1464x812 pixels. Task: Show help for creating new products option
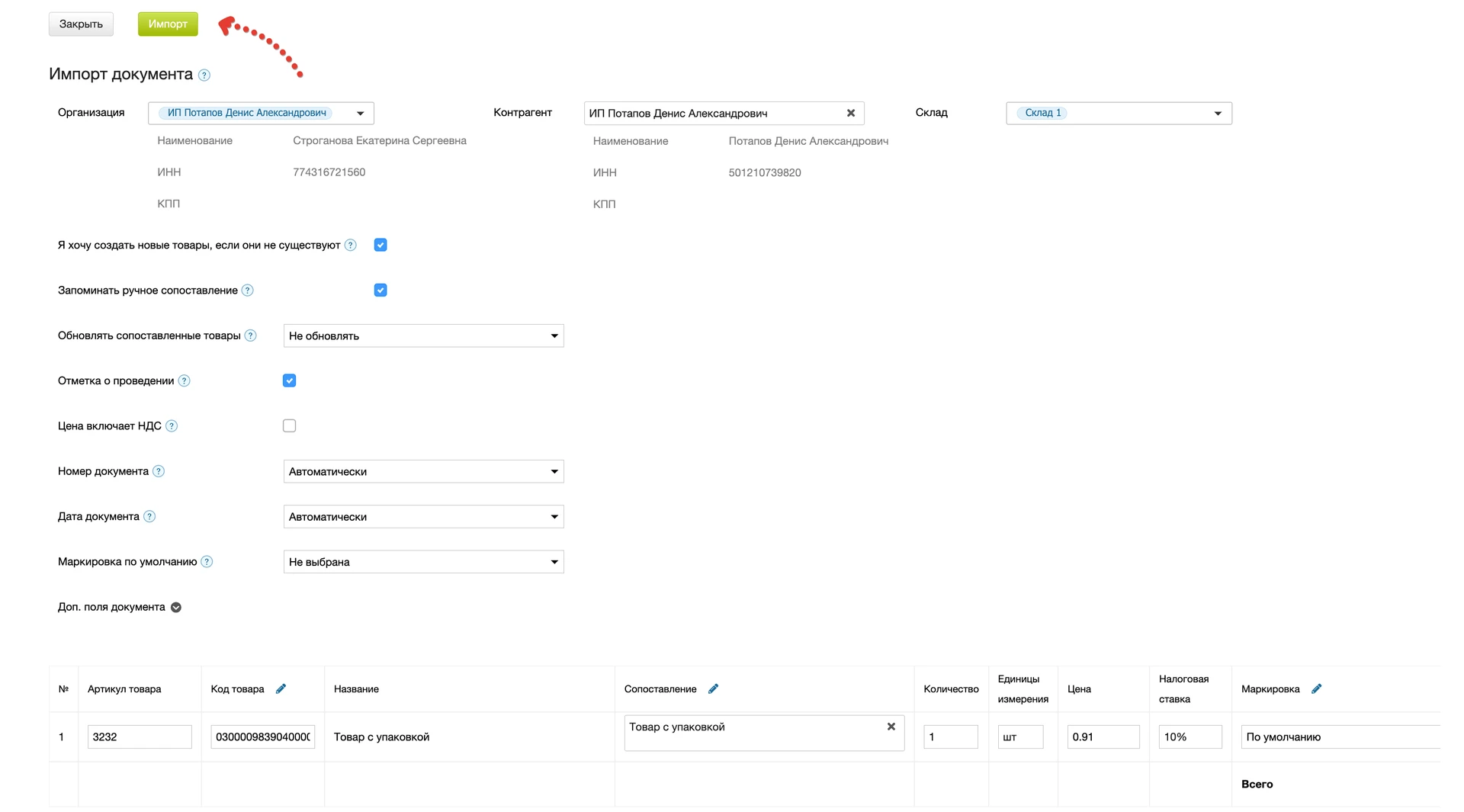coord(351,246)
